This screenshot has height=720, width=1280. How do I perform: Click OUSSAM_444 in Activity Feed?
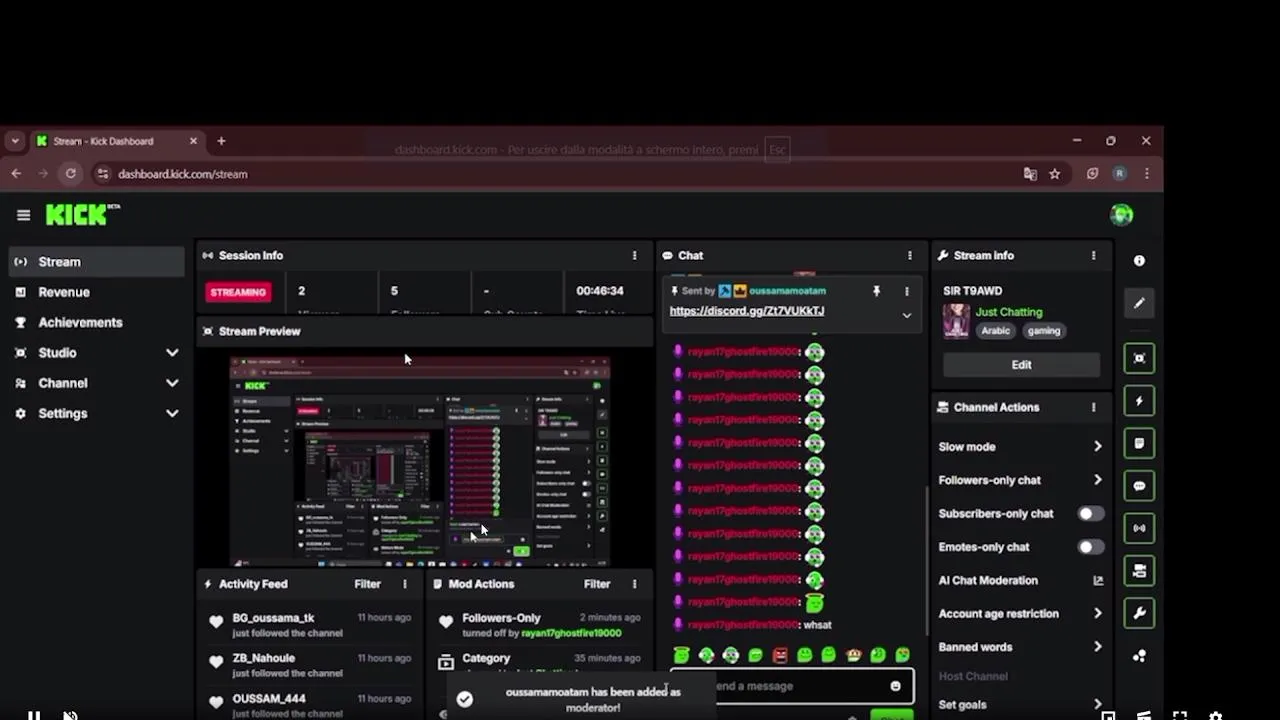coord(269,699)
